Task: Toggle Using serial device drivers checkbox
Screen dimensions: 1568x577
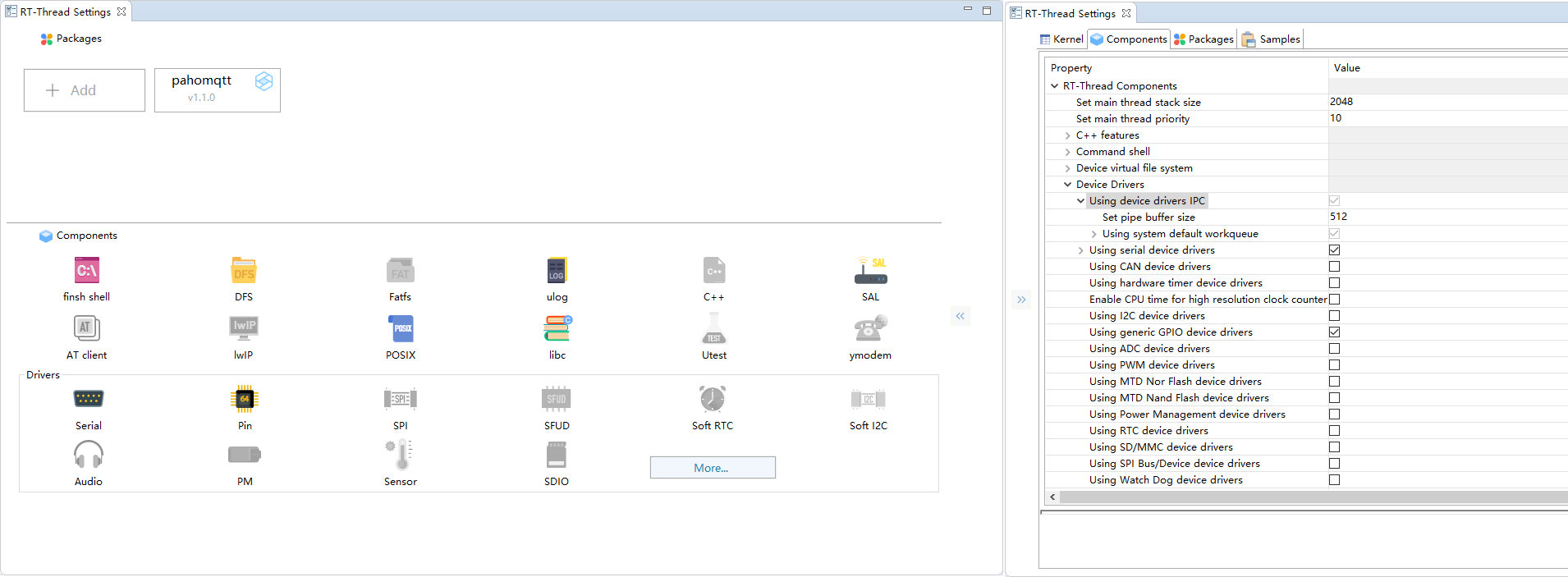Action: click(1334, 250)
